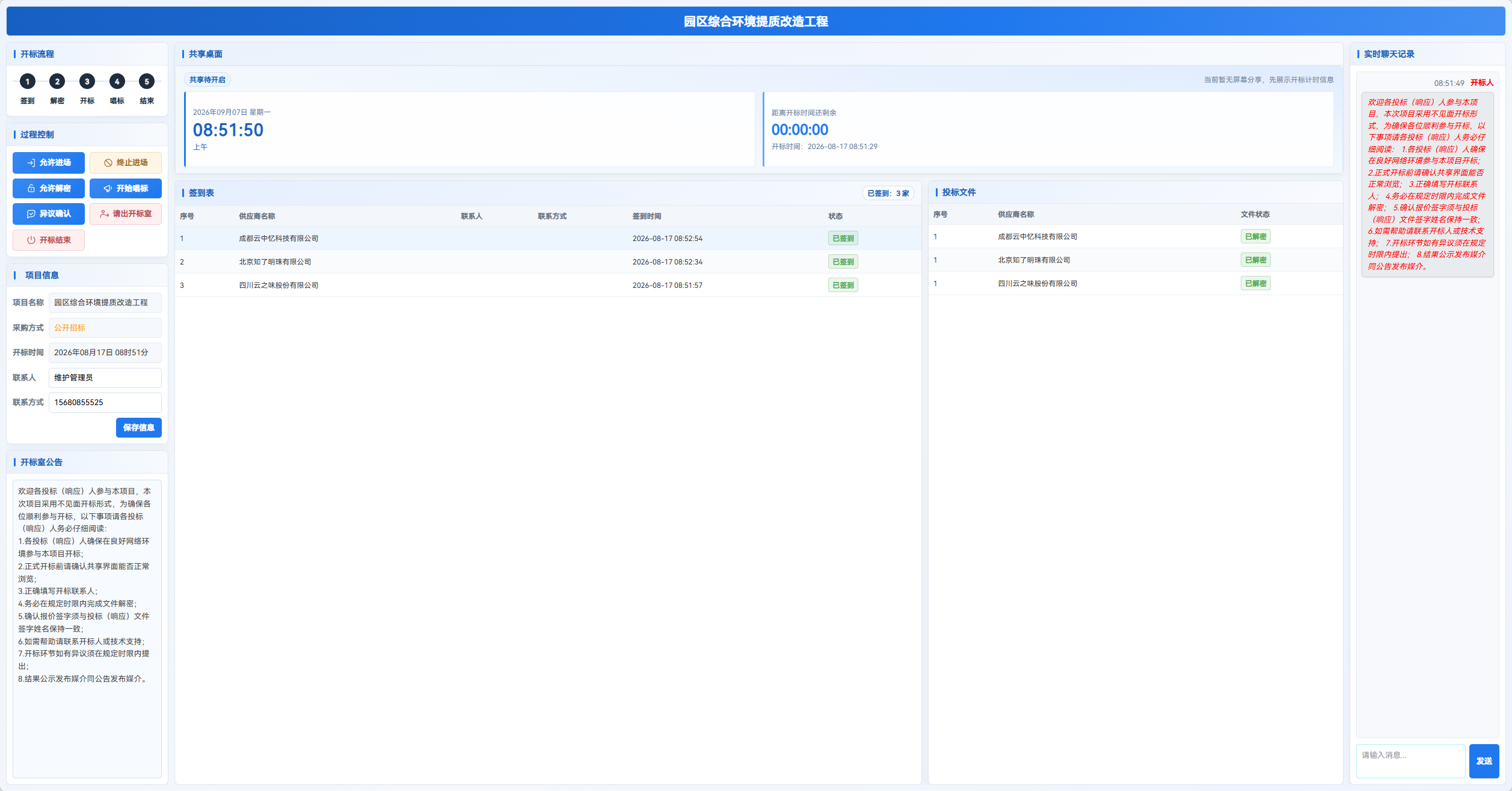The height and width of the screenshot is (791, 1512).
Task: Click the 共享待开启 status tag
Action: pos(207,80)
